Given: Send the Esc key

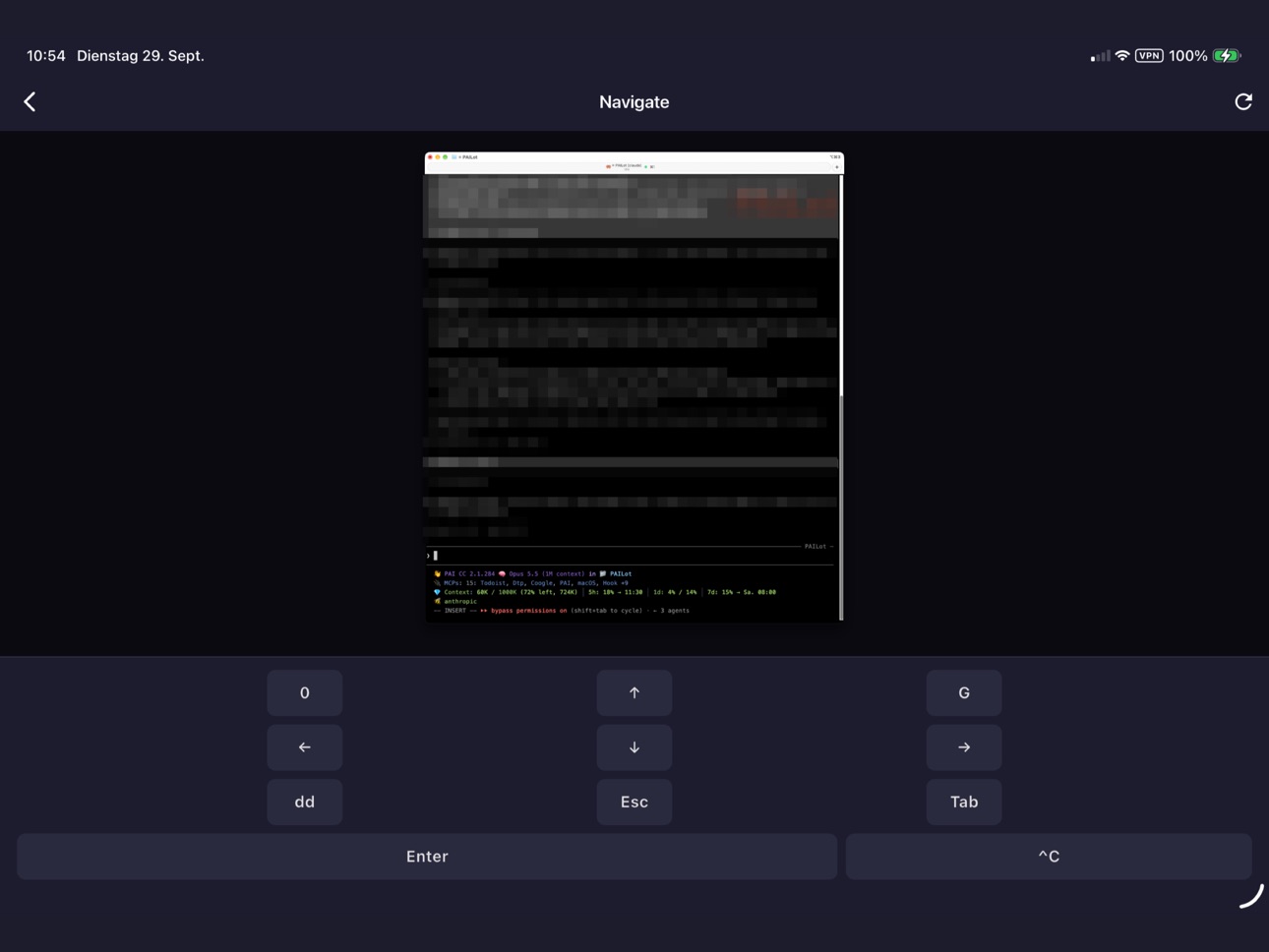Looking at the screenshot, I should point(634,802).
